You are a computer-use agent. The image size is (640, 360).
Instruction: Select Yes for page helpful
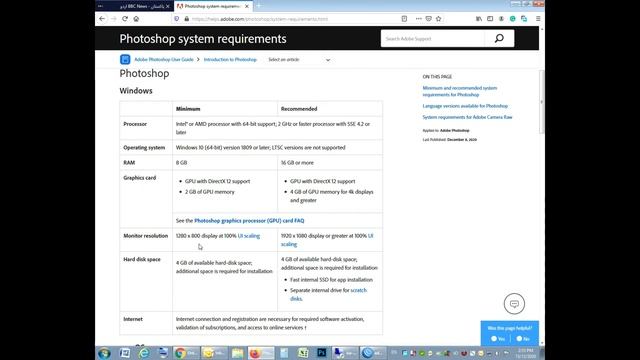coord(498,339)
